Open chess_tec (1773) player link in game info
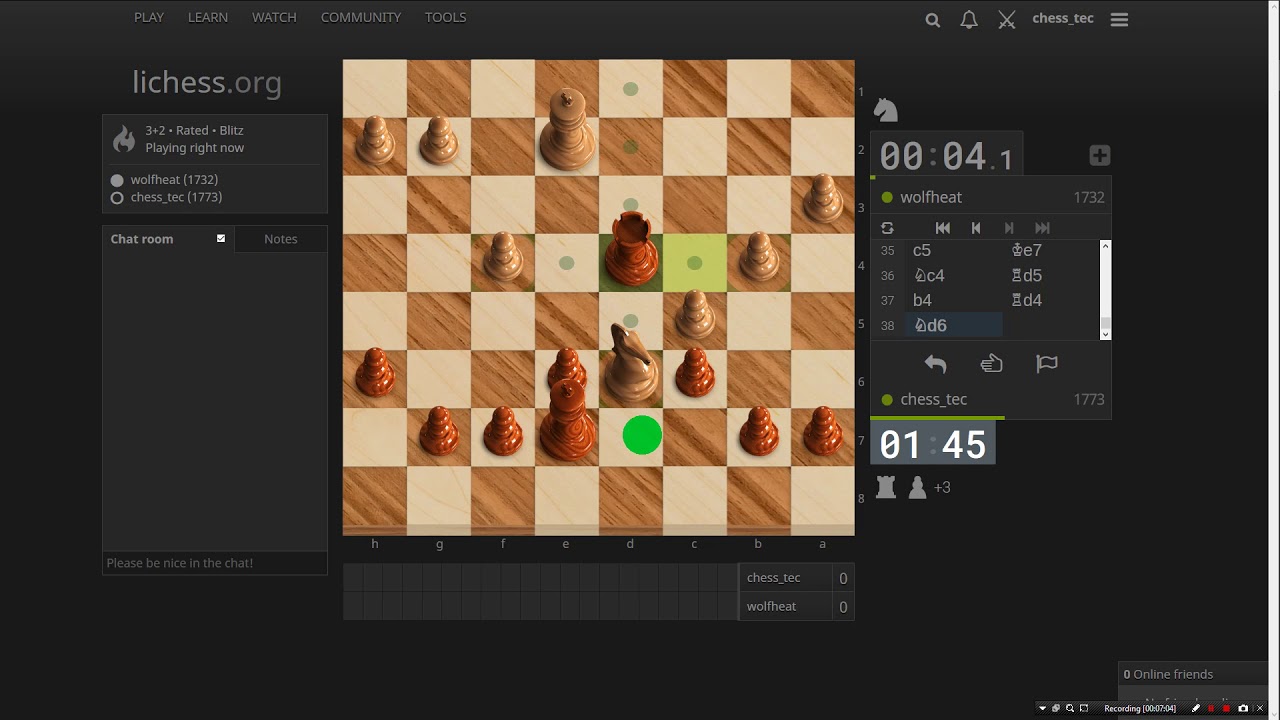 pos(176,197)
